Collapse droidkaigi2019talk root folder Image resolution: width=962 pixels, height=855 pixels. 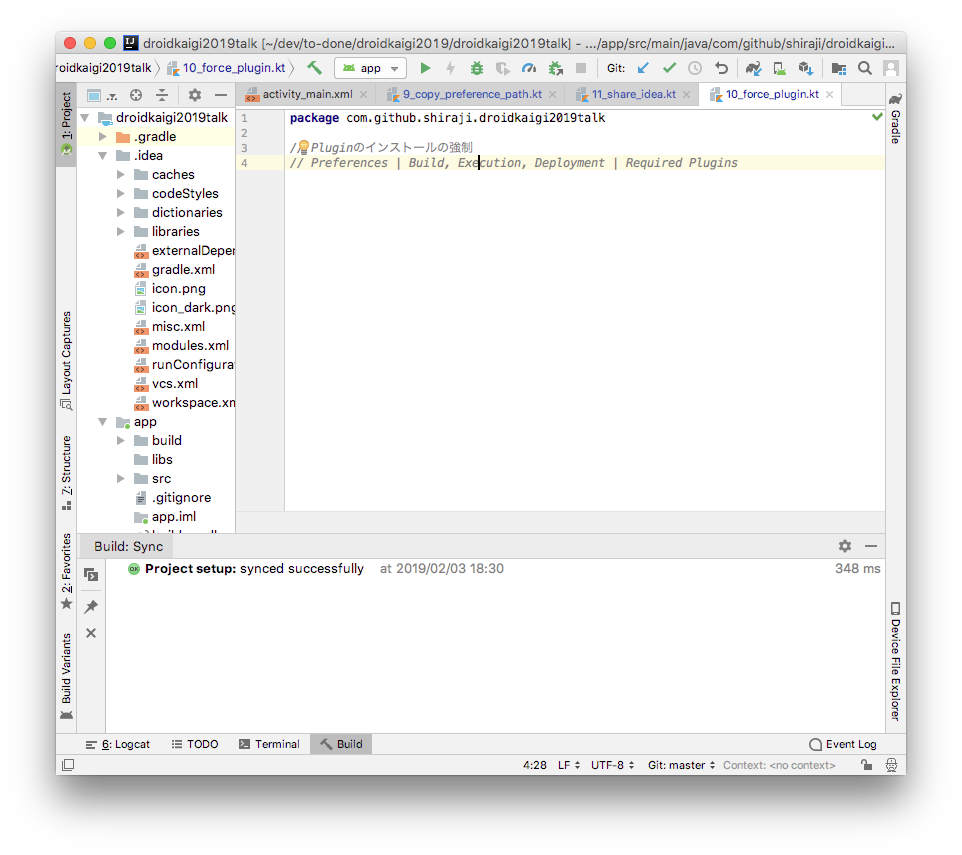click(85, 117)
